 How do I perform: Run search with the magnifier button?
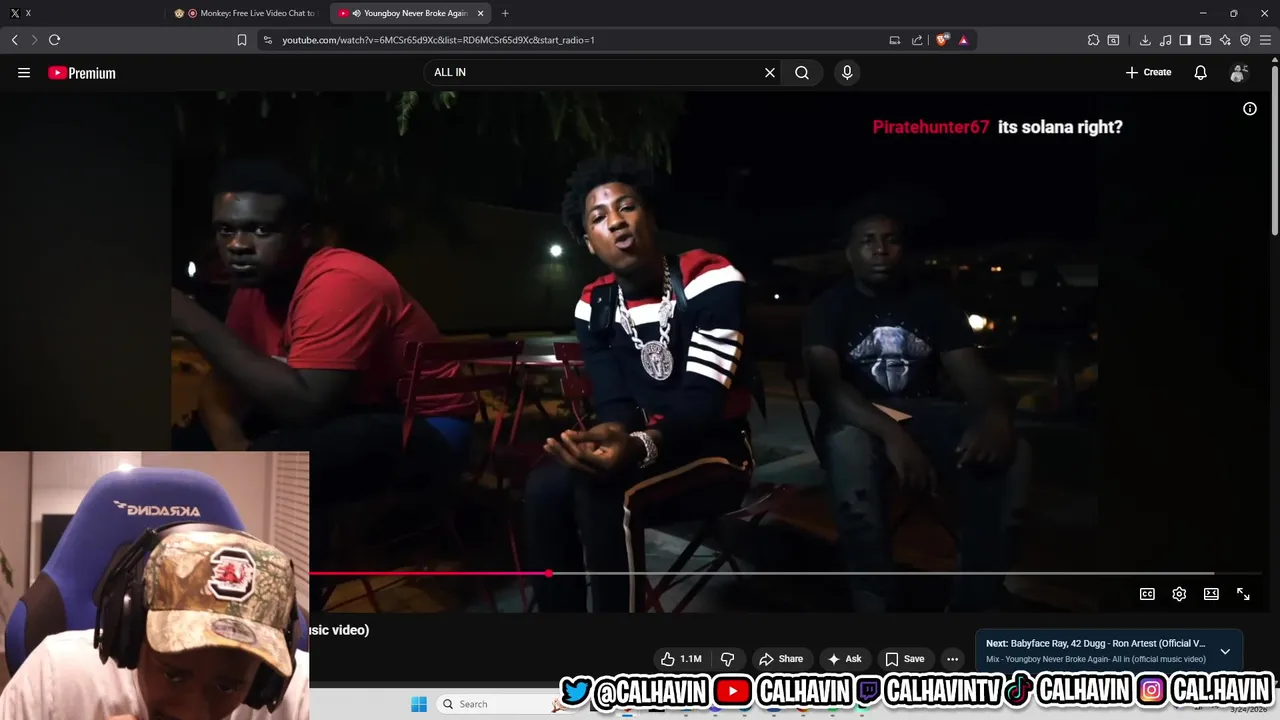(802, 72)
